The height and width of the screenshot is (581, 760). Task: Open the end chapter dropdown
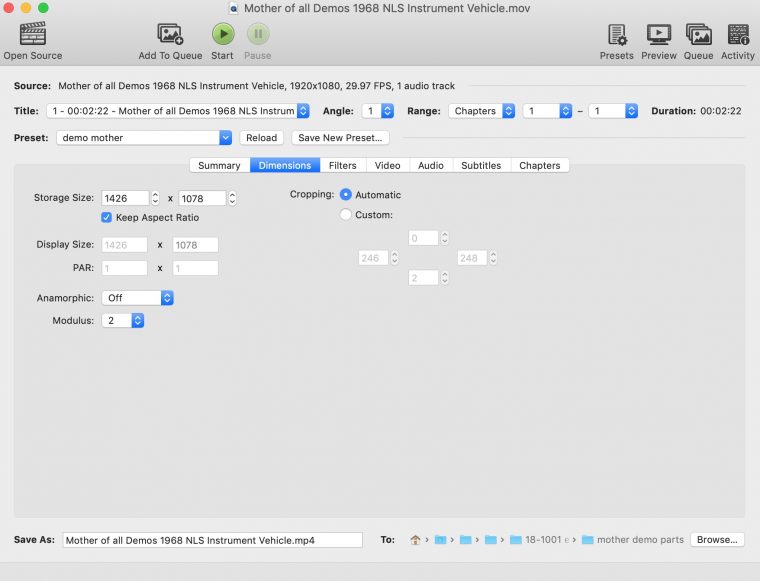pos(613,111)
